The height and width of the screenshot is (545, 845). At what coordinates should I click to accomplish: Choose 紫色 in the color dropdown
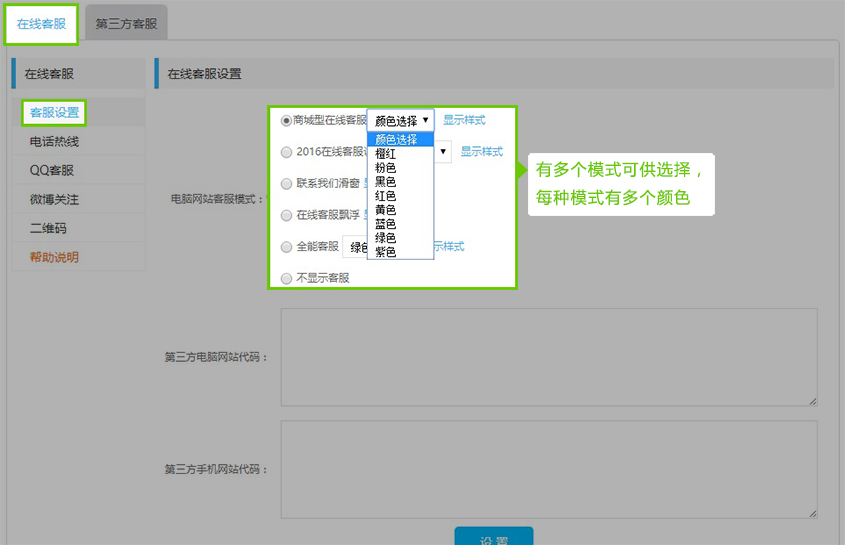385,252
